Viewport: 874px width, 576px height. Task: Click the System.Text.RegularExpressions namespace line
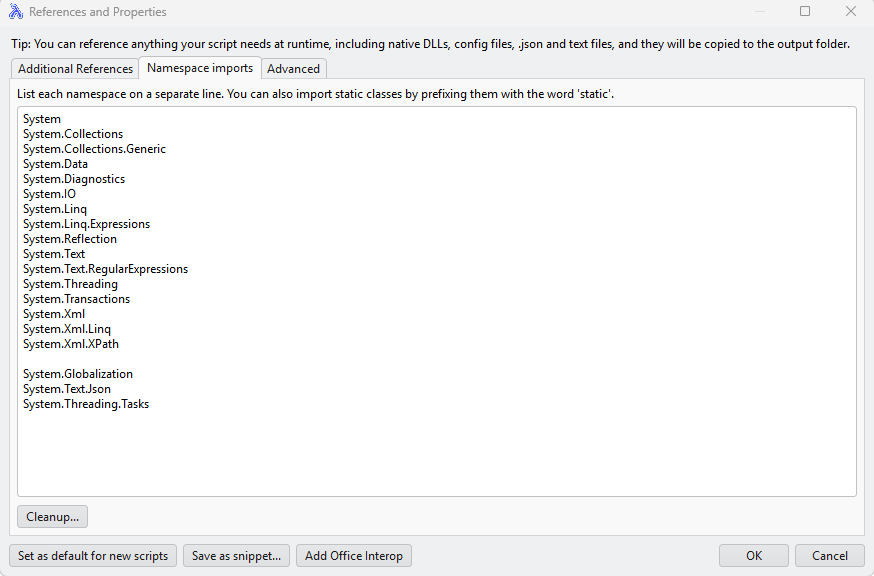click(105, 269)
